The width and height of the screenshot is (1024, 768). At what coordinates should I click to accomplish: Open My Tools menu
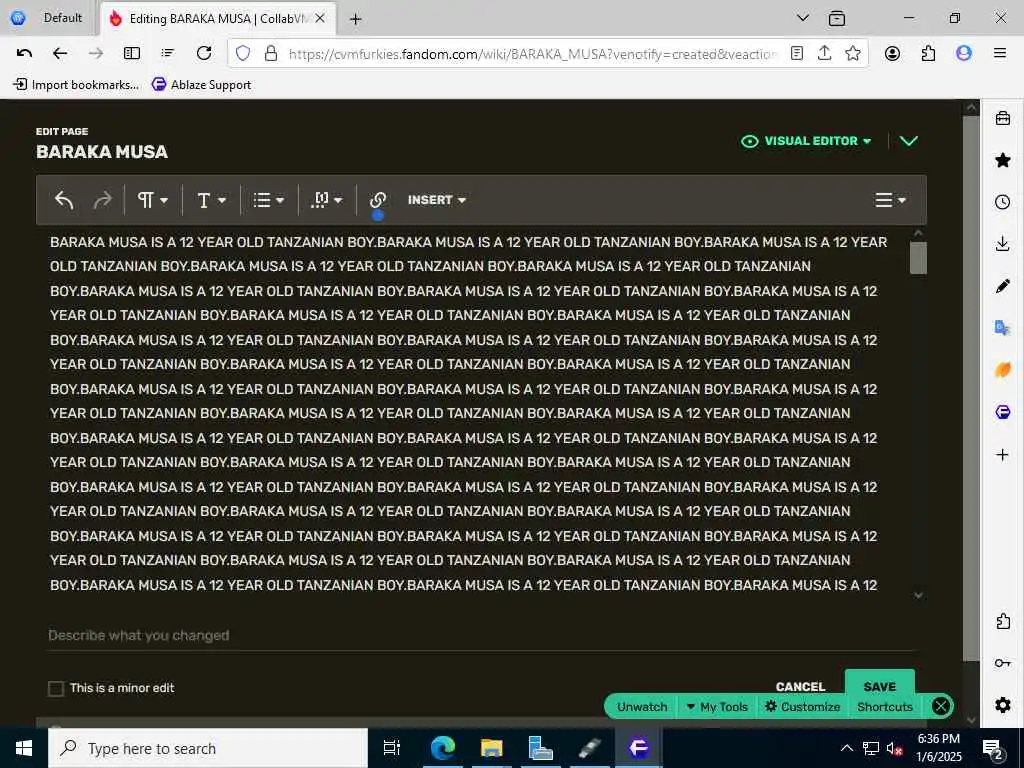tap(717, 707)
